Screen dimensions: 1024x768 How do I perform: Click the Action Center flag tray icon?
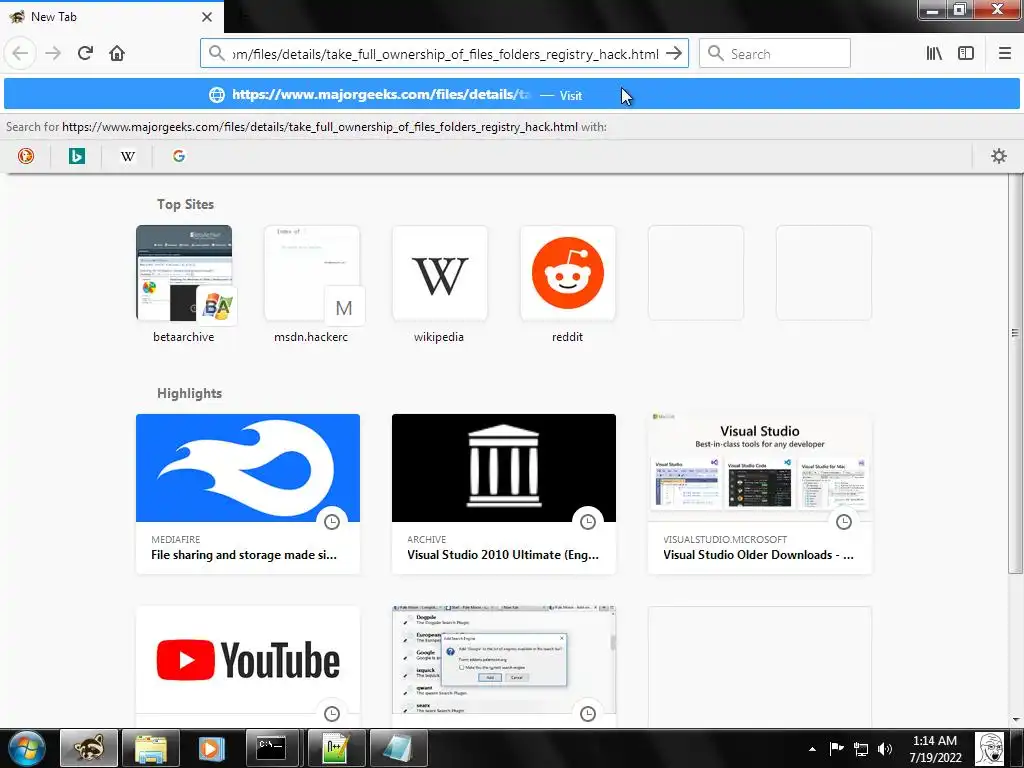[x=837, y=749]
